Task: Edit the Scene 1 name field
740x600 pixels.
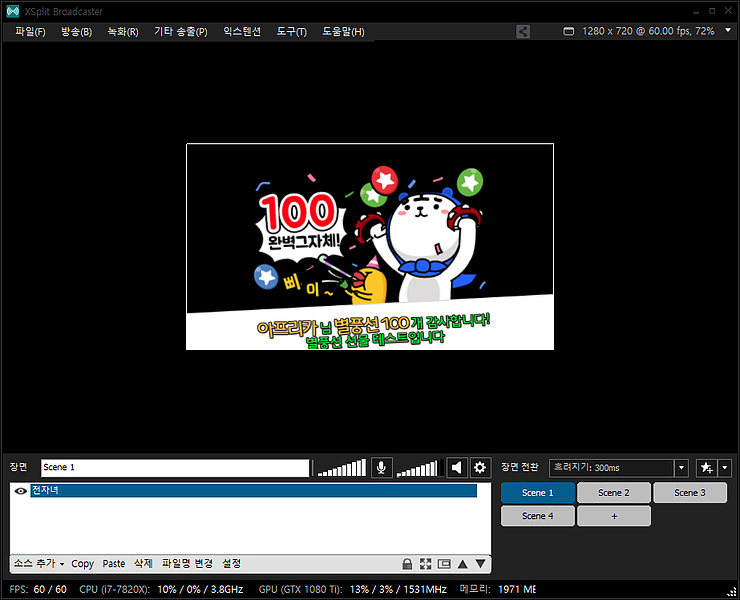Action: click(x=175, y=467)
